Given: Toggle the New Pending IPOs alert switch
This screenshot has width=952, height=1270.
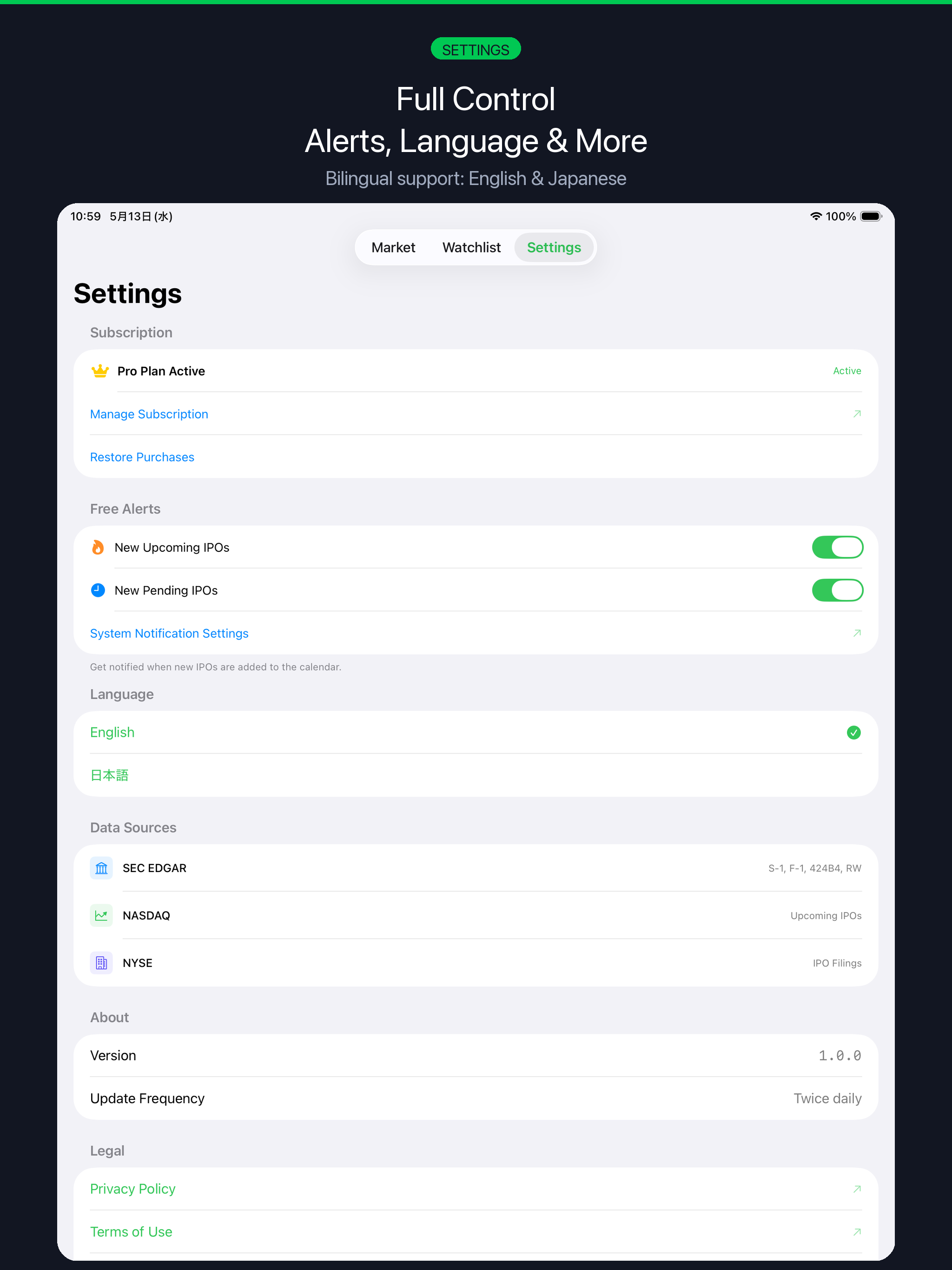Looking at the screenshot, I should pos(837,590).
